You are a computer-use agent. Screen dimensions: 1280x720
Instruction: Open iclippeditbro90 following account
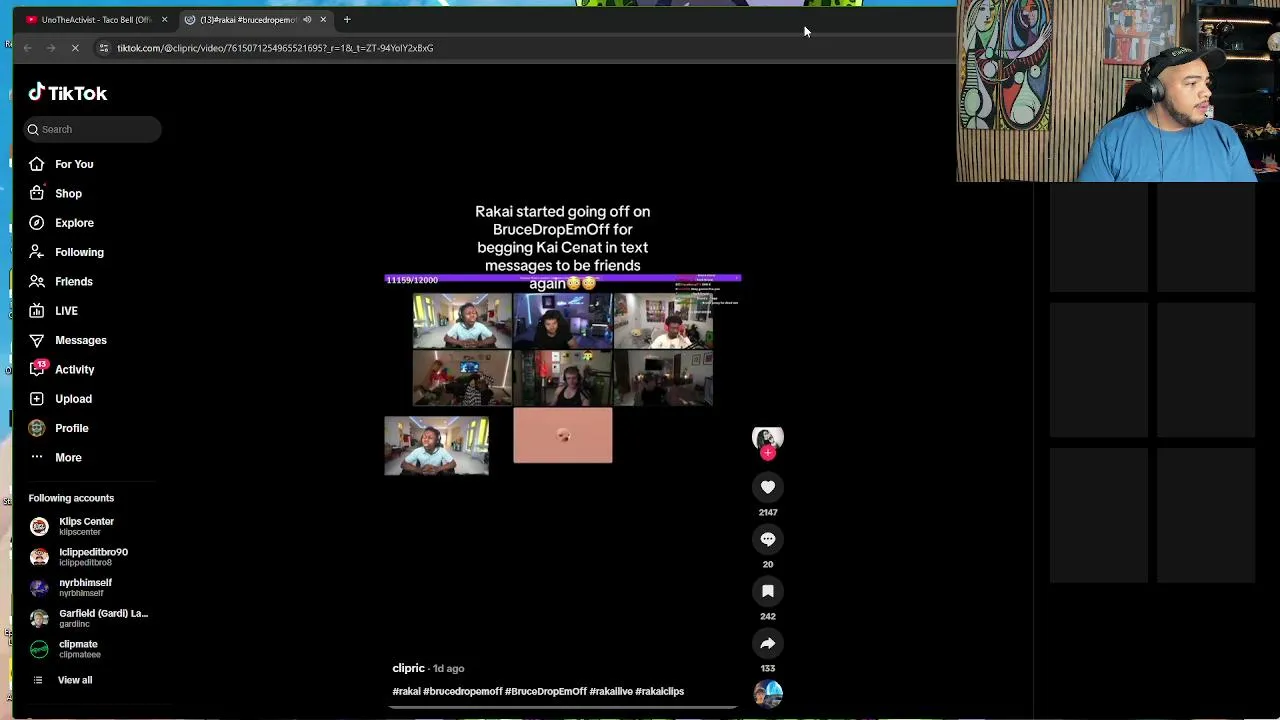pyautogui.click(x=93, y=557)
